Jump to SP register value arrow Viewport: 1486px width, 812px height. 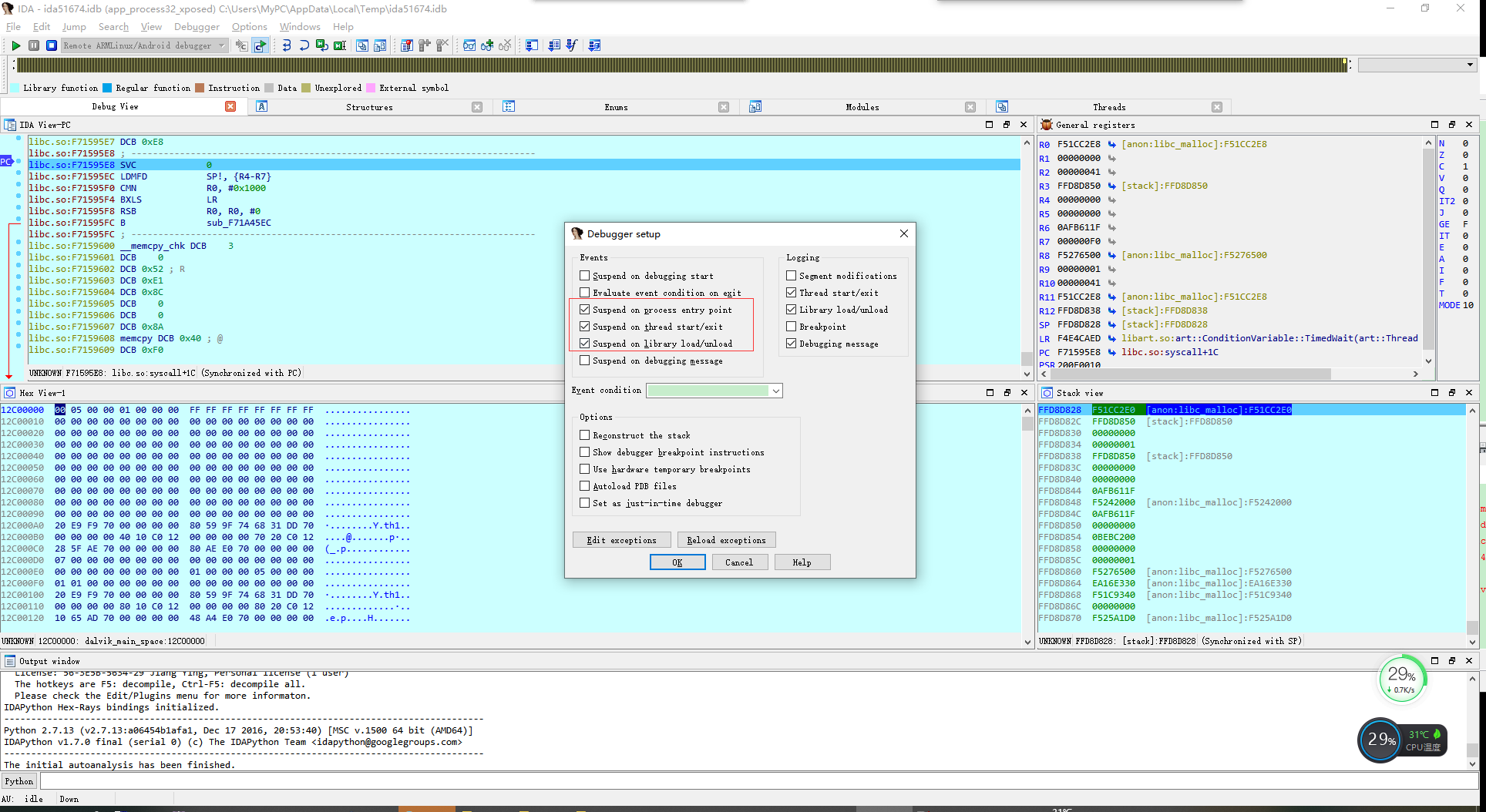point(1111,324)
